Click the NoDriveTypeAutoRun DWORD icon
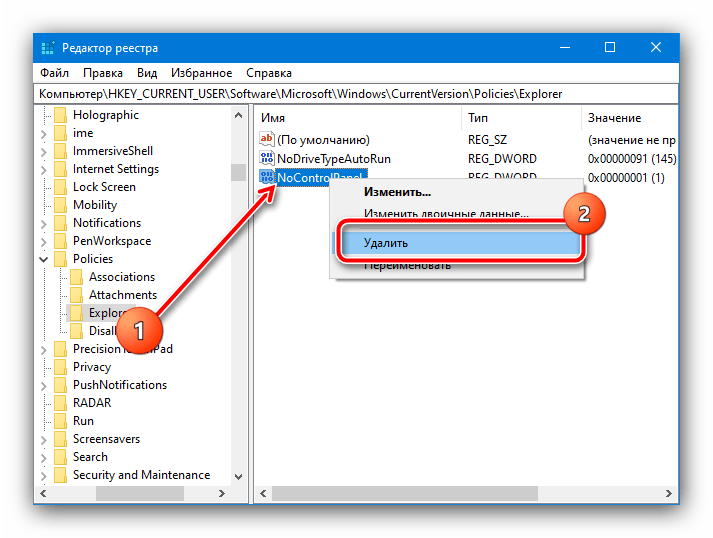The width and height of the screenshot is (713, 538). coord(267,158)
